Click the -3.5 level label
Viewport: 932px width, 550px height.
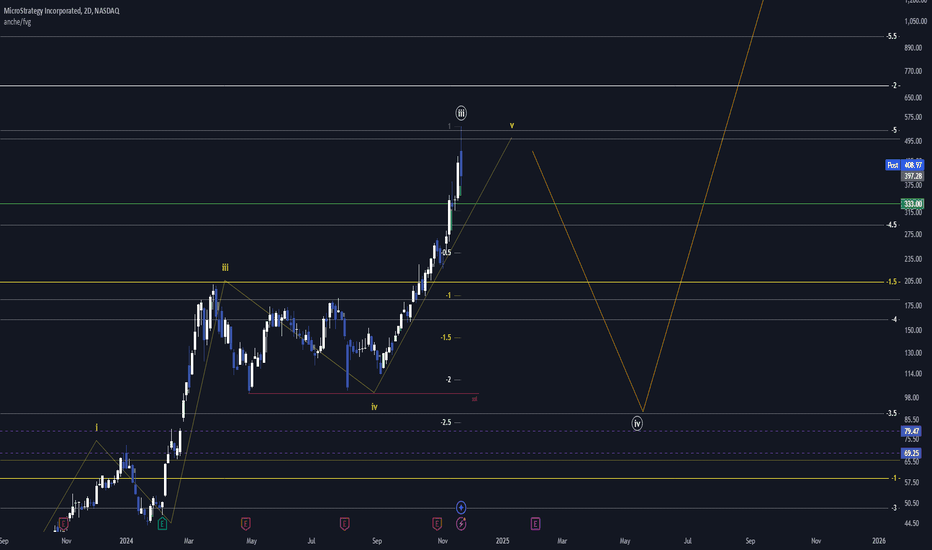click(892, 413)
